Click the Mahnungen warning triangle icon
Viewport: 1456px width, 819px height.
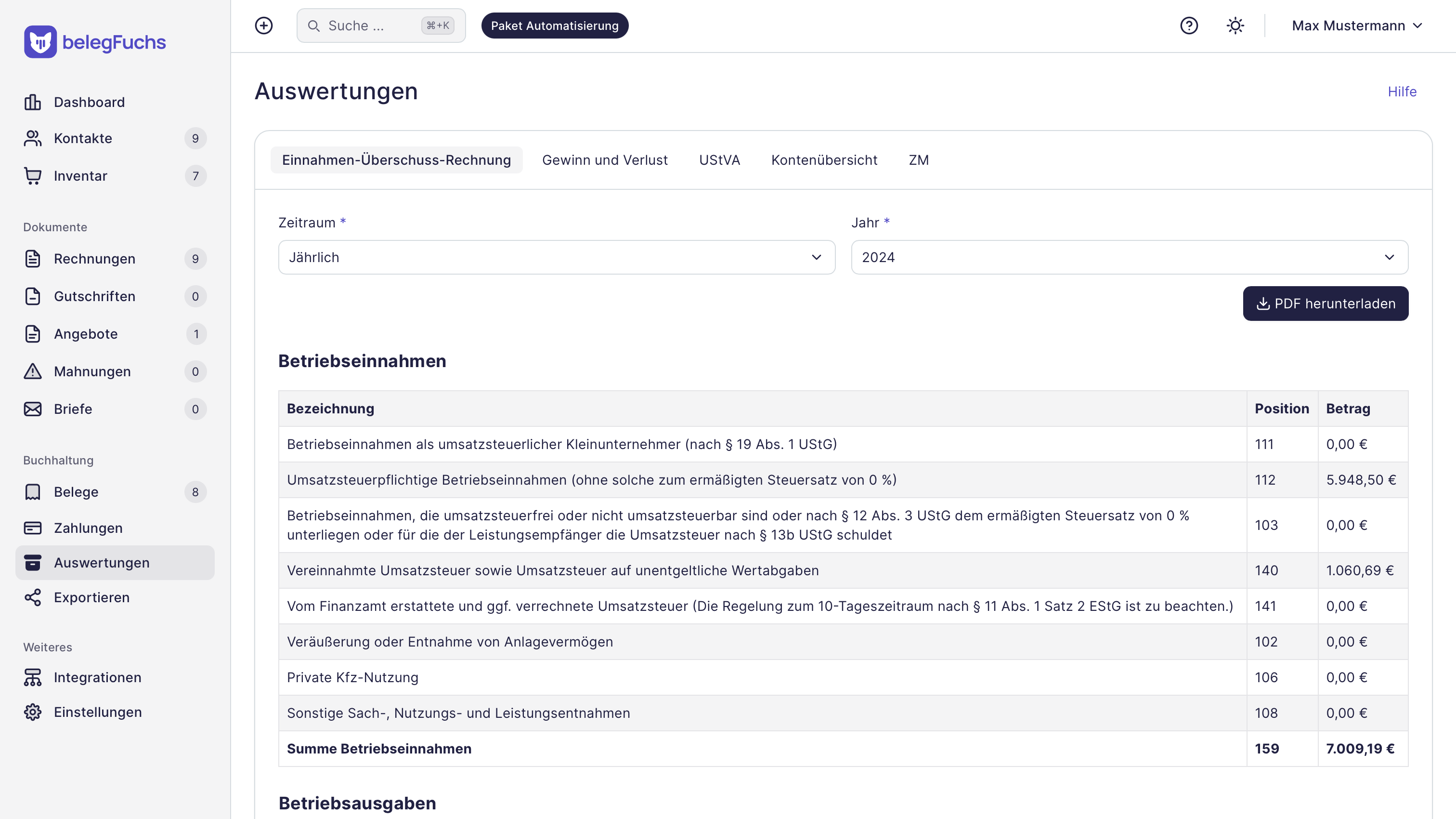pyautogui.click(x=32, y=371)
